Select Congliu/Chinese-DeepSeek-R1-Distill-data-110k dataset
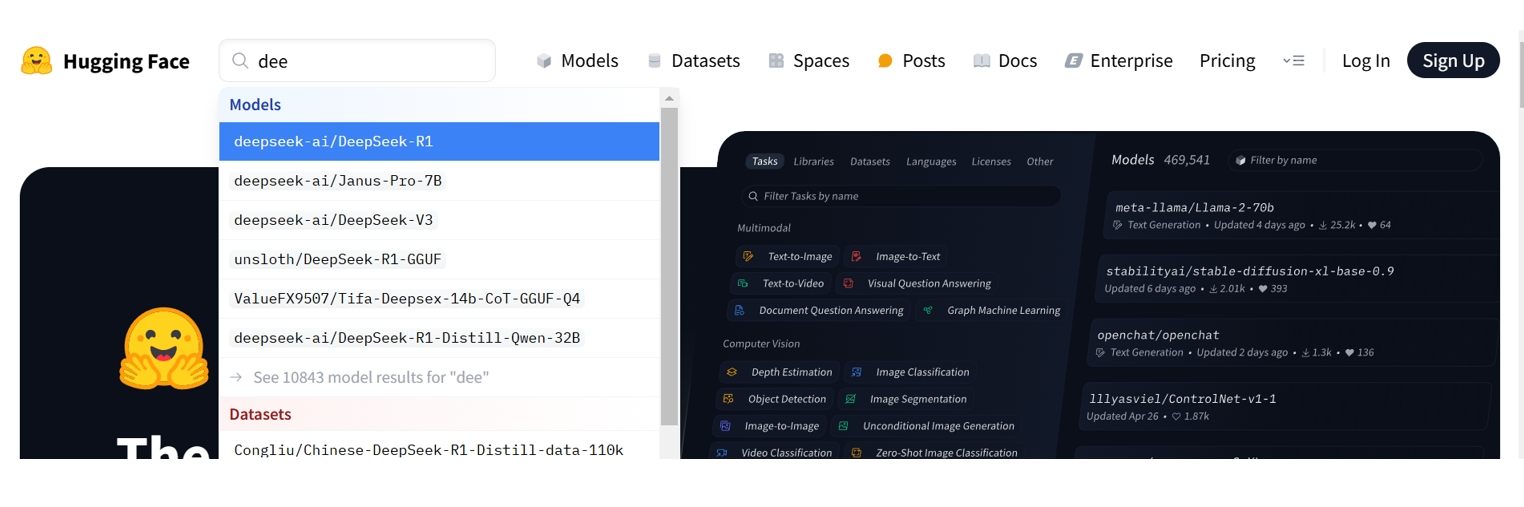The height and width of the screenshot is (507, 1524). coord(439,449)
